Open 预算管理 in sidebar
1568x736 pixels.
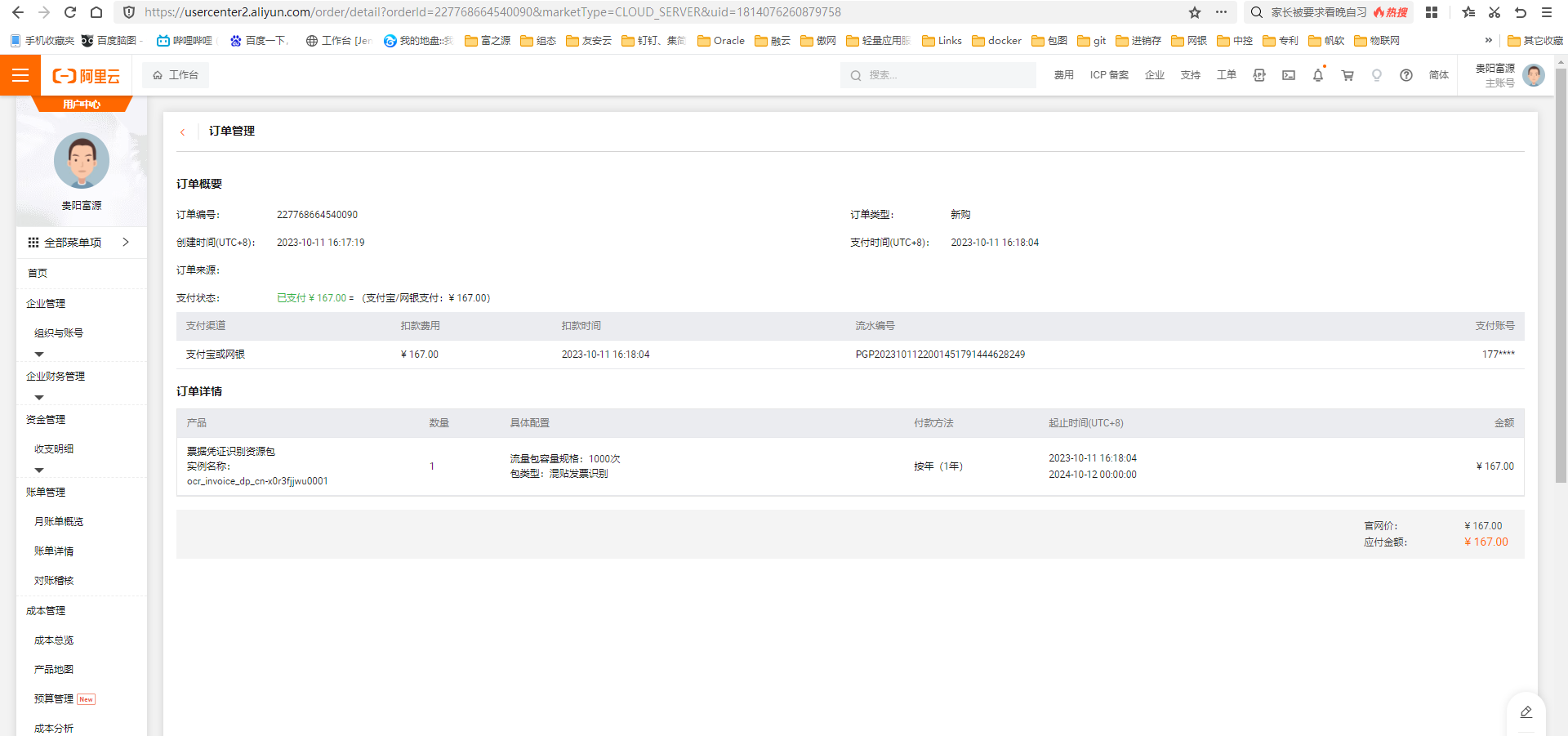coord(54,699)
